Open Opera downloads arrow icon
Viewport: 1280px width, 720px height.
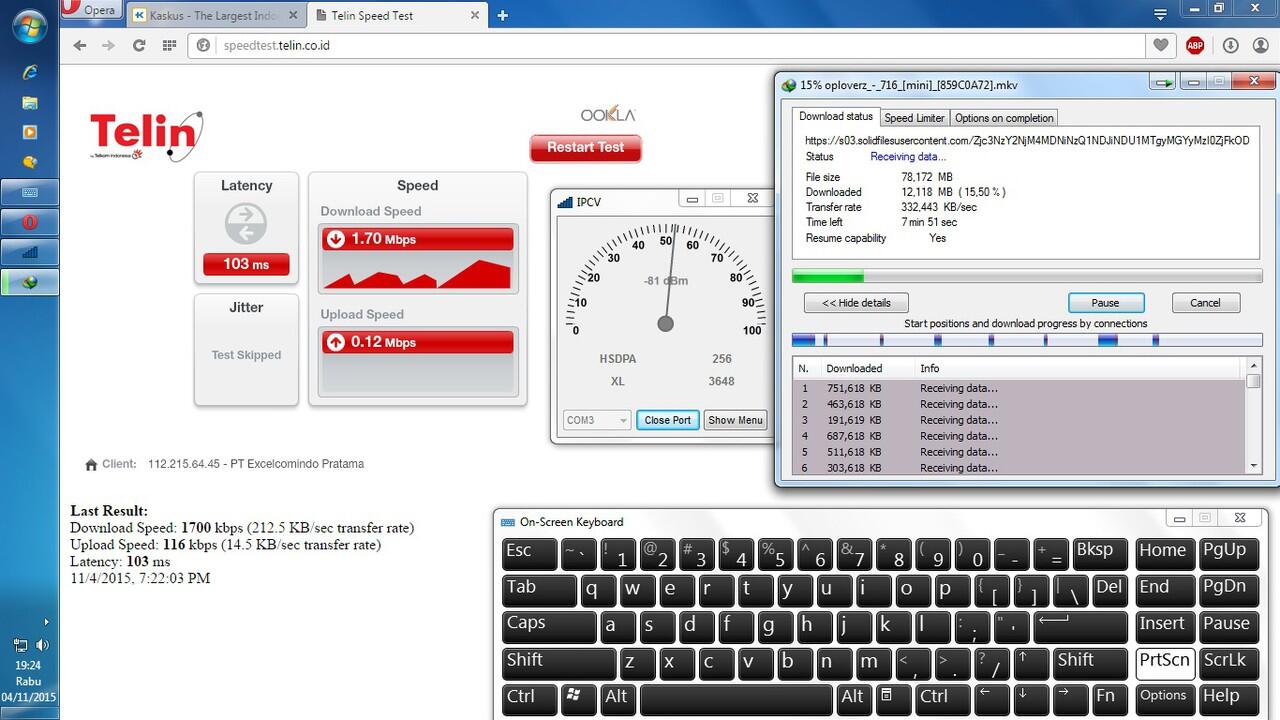pos(1230,45)
